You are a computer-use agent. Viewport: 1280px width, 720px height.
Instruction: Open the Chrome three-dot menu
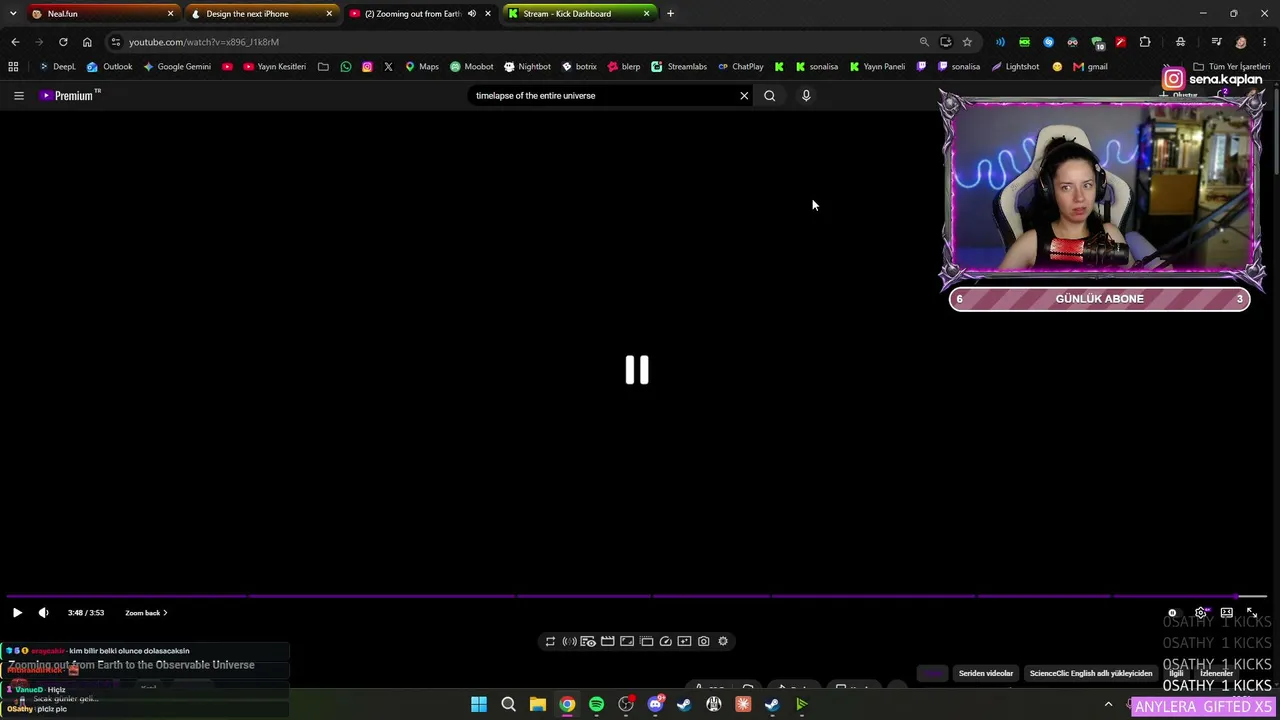point(1264,42)
